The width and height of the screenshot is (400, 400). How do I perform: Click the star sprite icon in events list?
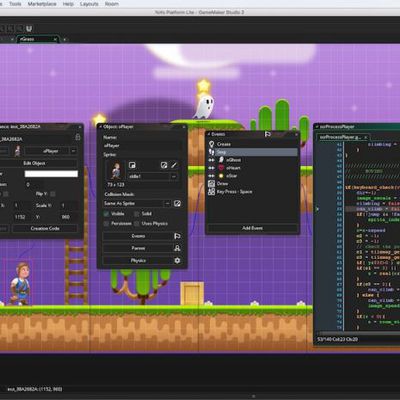point(221,176)
